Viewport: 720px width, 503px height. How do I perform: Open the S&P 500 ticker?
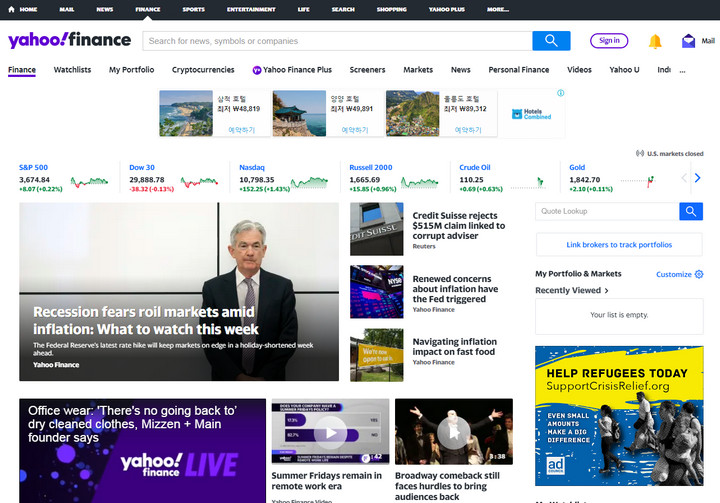click(x=33, y=168)
